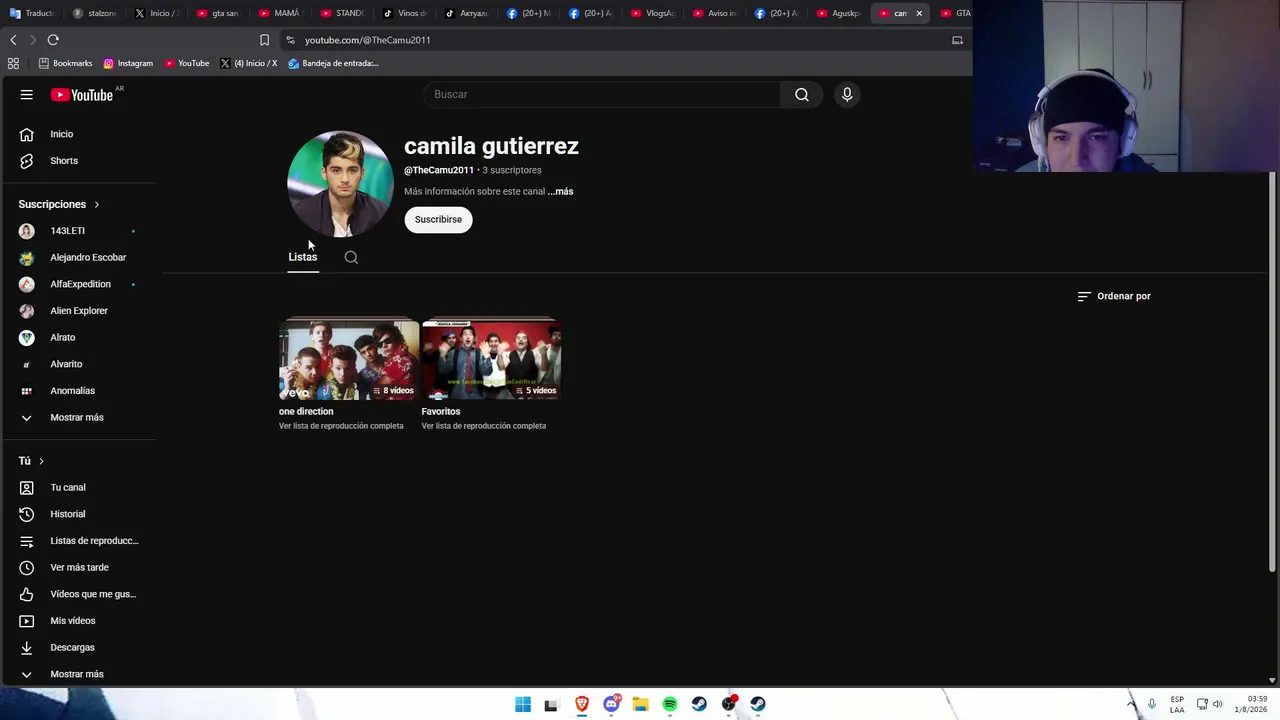Viewport: 1280px width, 720px height.
Task: Open File Explorer from the taskbar
Action: pyautogui.click(x=640, y=704)
